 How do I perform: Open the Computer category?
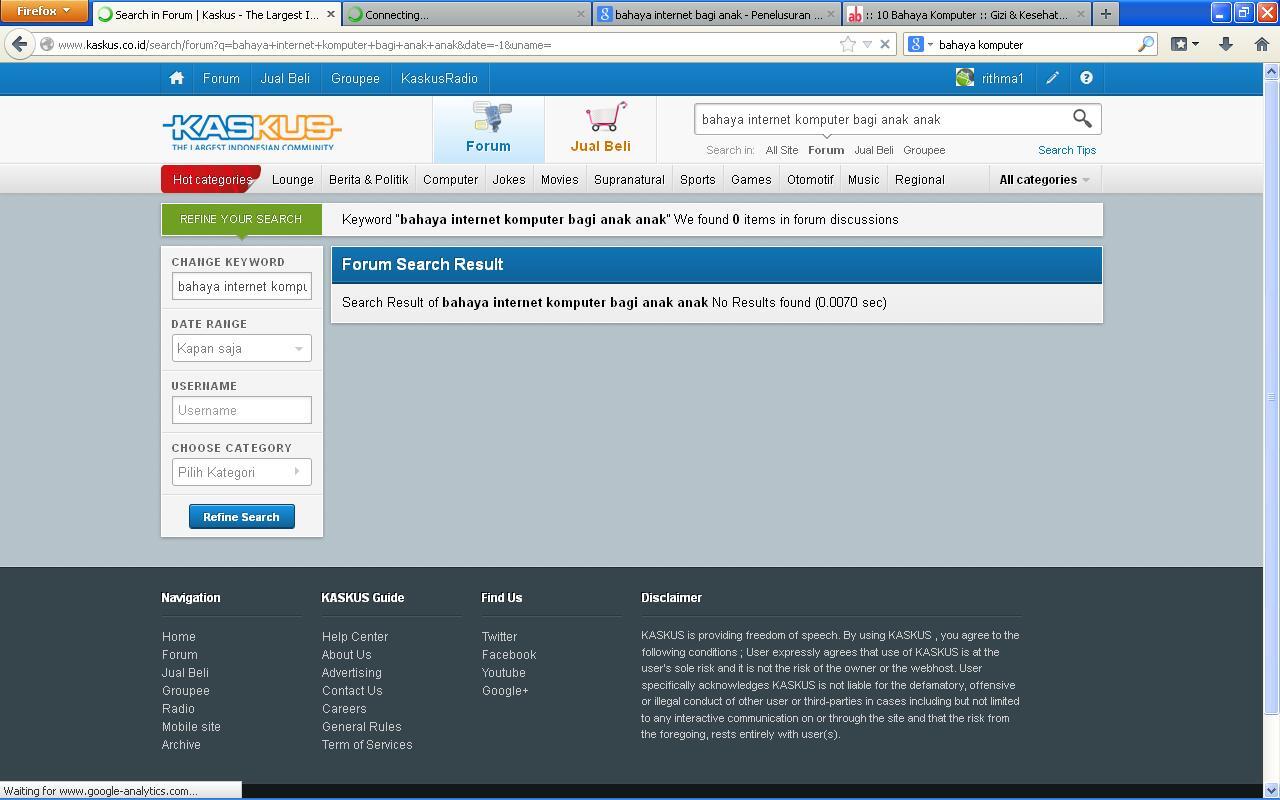[x=450, y=180]
